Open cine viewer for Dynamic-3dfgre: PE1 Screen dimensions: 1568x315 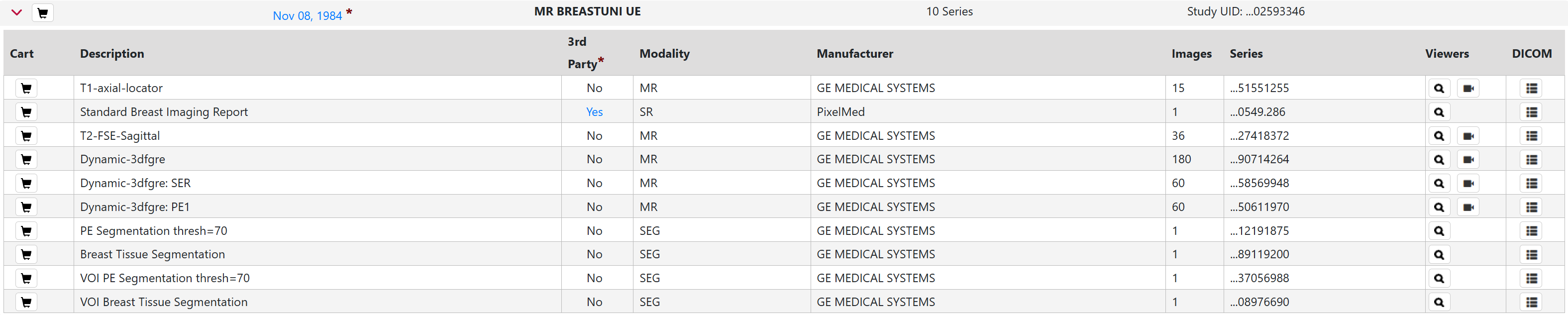[x=1468, y=207]
